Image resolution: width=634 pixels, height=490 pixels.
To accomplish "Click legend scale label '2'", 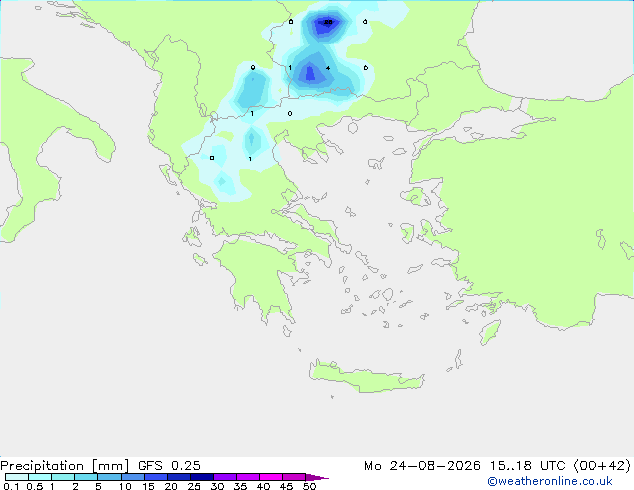I will (x=75, y=486).
